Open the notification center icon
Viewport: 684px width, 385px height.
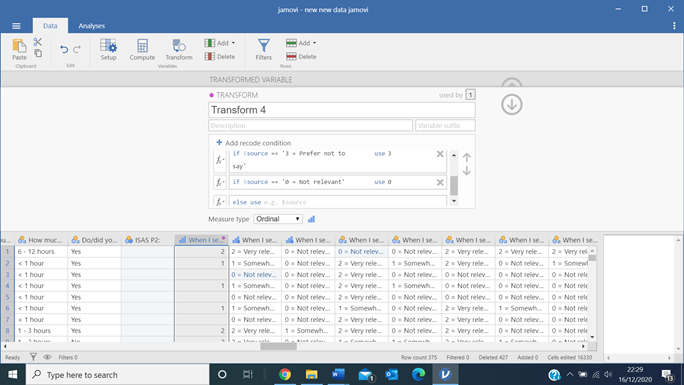click(667, 375)
